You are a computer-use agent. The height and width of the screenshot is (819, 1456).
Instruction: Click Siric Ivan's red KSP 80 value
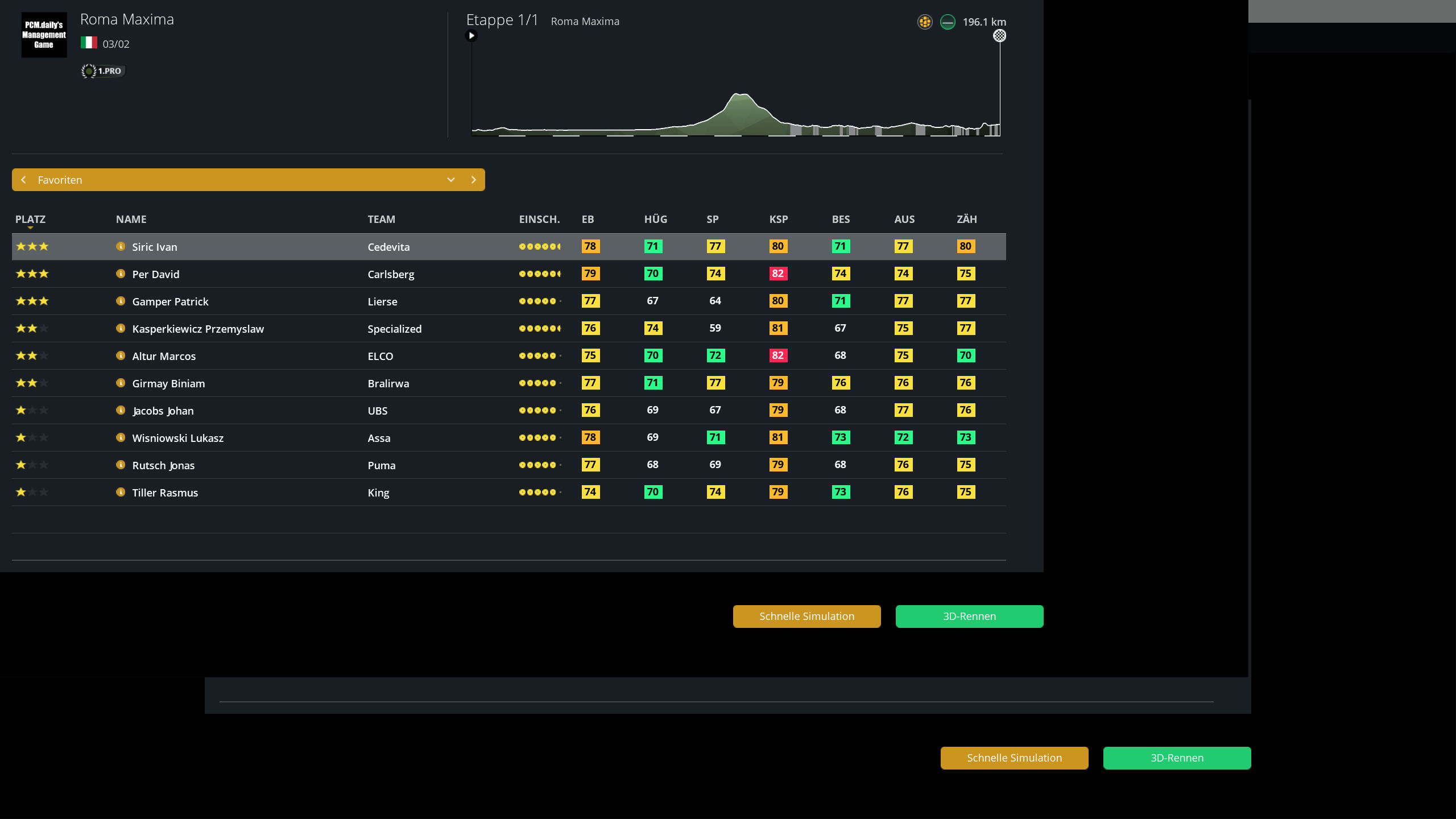777,246
